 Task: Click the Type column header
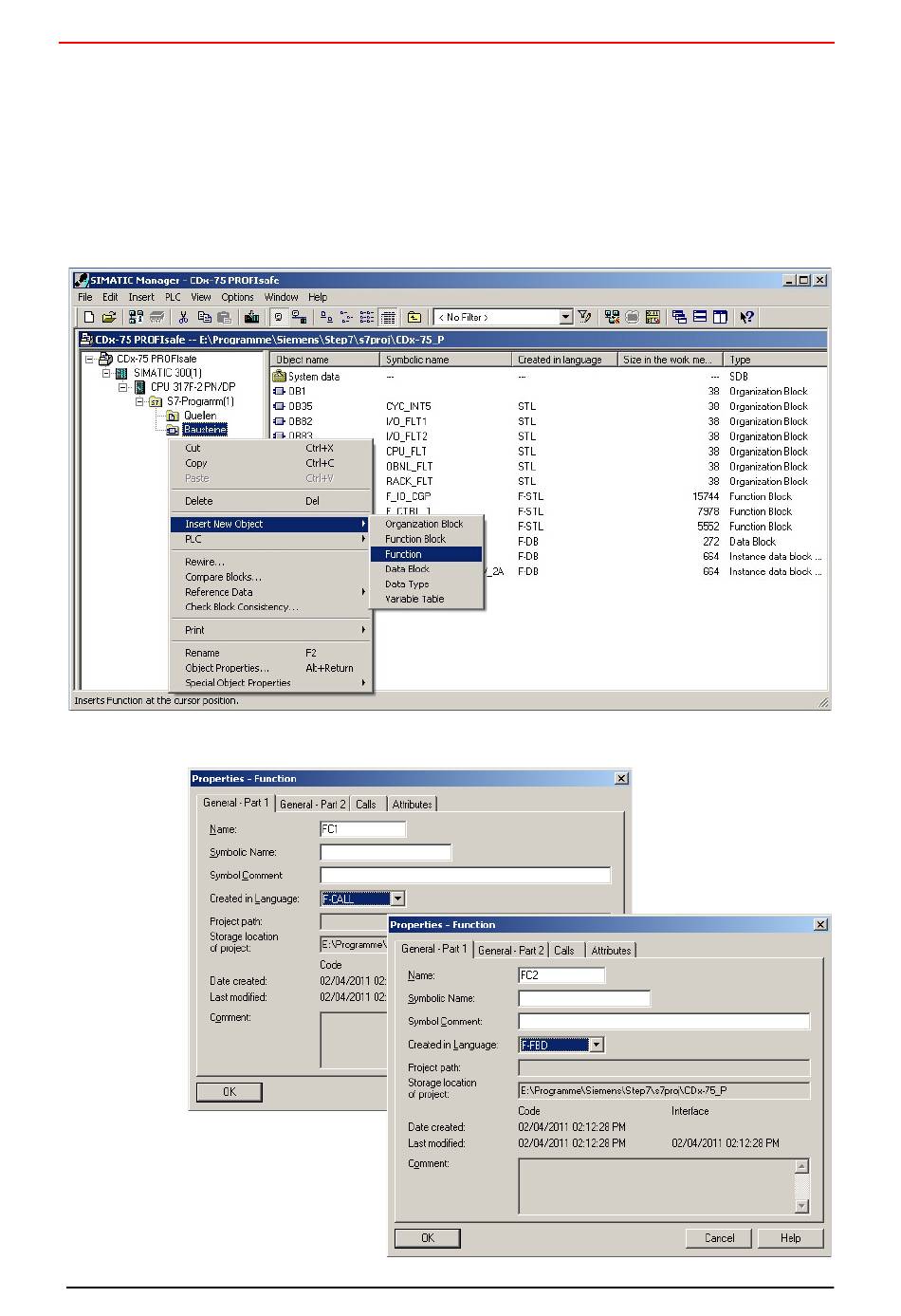(775, 360)
